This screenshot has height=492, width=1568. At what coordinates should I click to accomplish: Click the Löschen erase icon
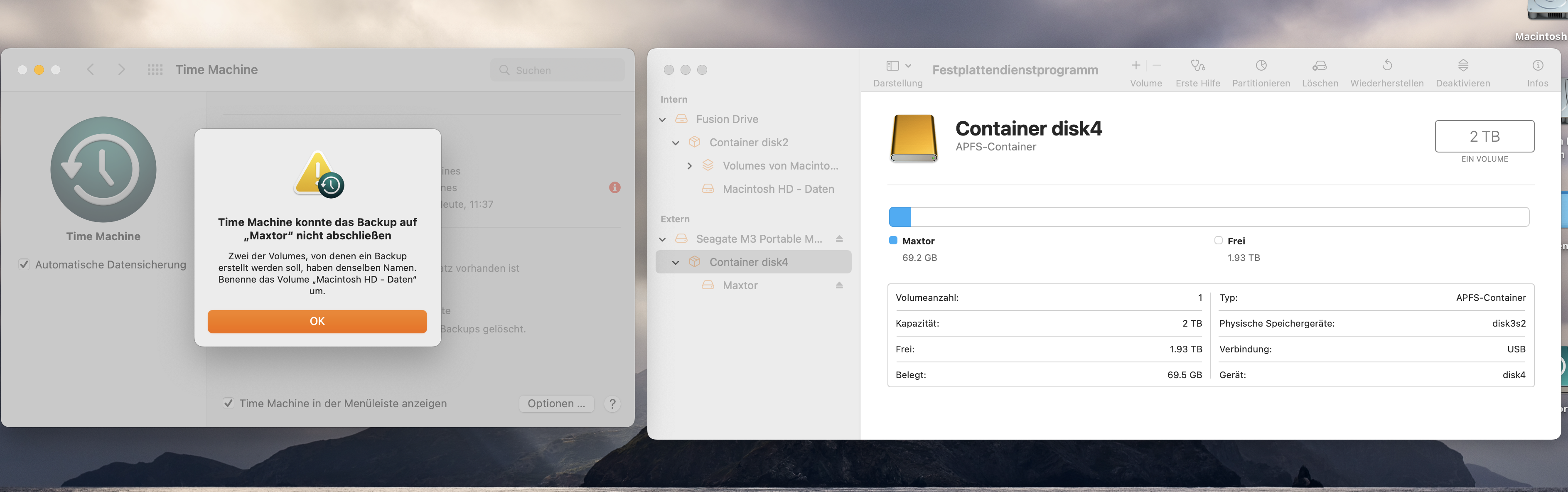pyautogui.click(x=1320, y=66)
